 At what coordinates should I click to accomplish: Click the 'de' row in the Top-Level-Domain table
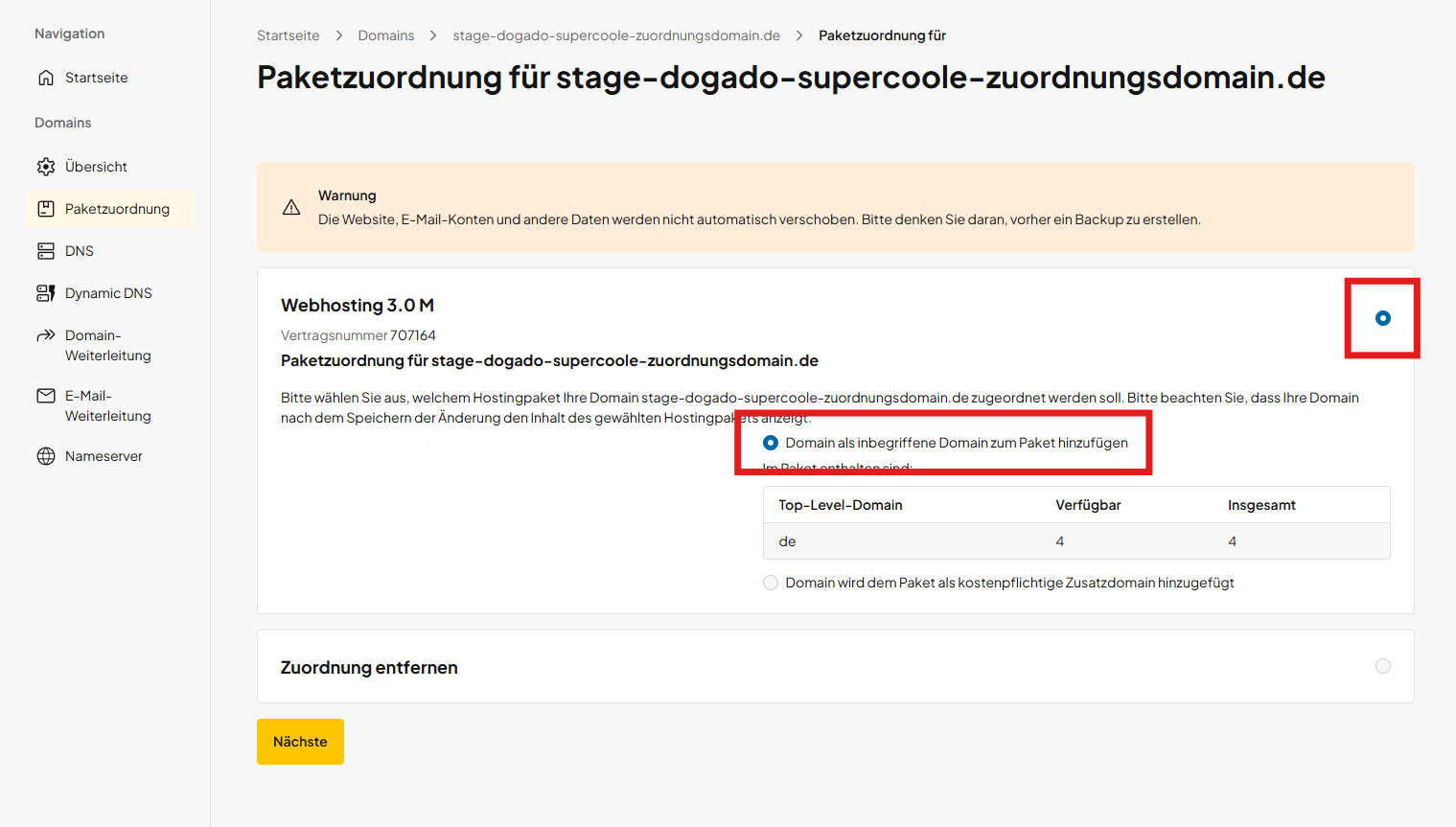click(x=1075, y=541)
